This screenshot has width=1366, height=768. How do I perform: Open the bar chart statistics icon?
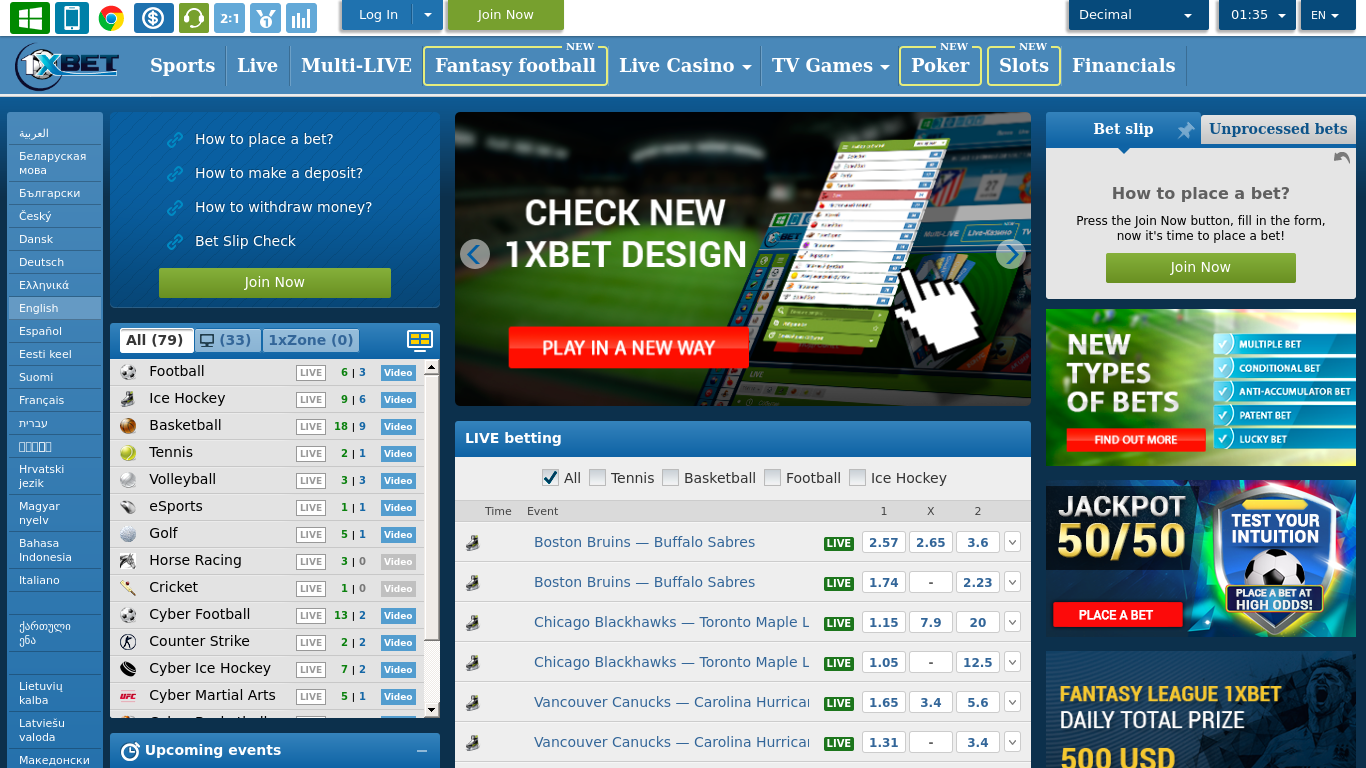[x=300, y=17]
